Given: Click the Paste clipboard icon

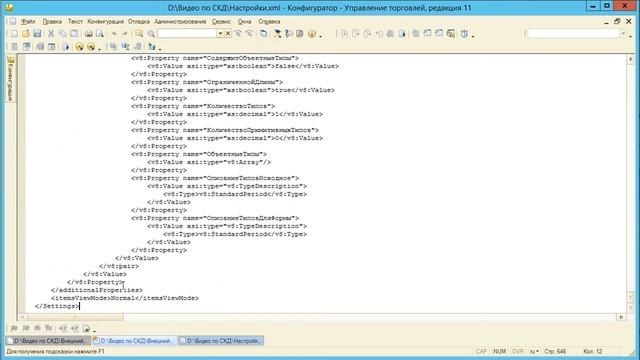Looking at the screenshot, I should (x=74, y=33).
